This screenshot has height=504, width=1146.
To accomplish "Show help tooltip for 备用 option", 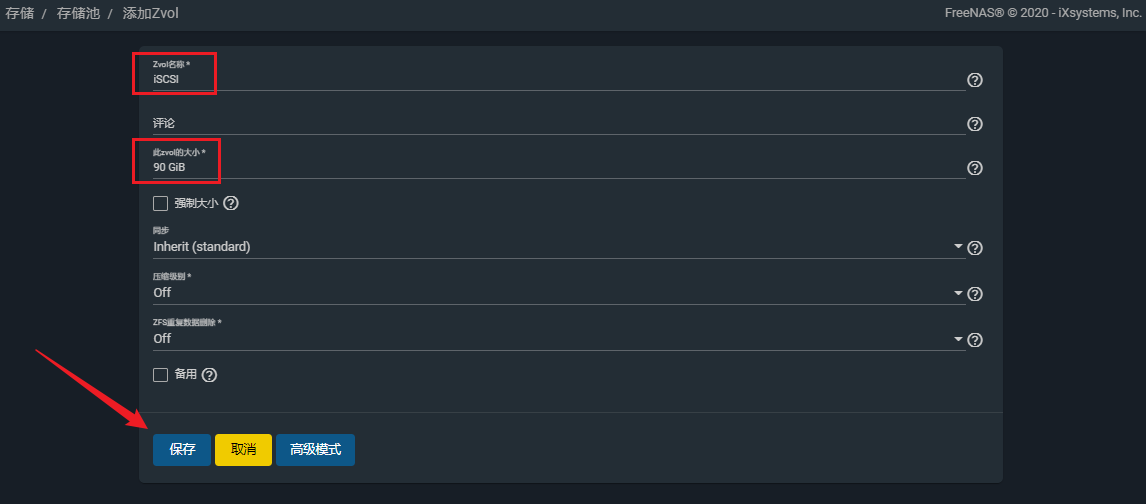I will click(210, 375).
